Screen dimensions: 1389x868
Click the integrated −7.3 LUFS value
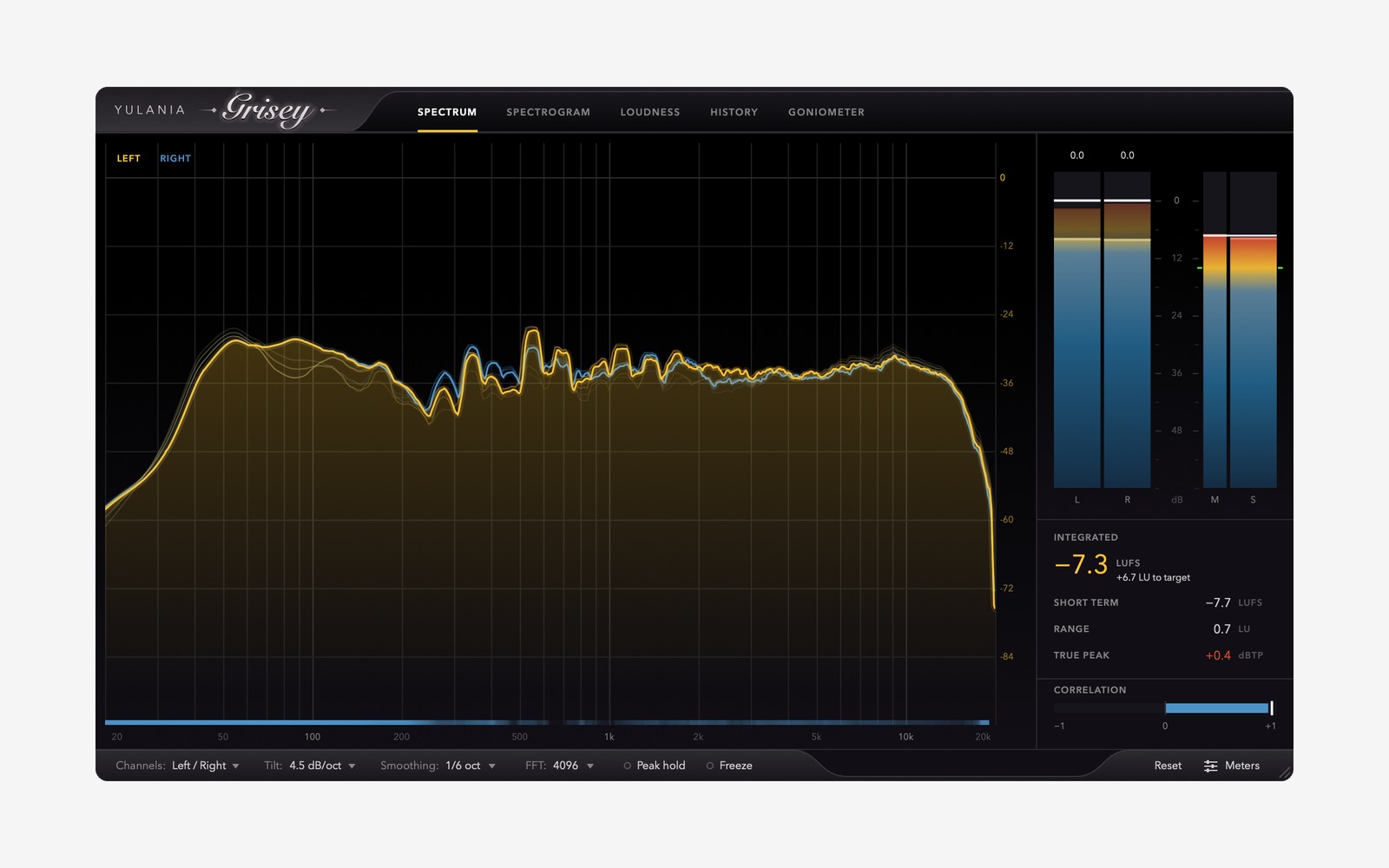1081,564
